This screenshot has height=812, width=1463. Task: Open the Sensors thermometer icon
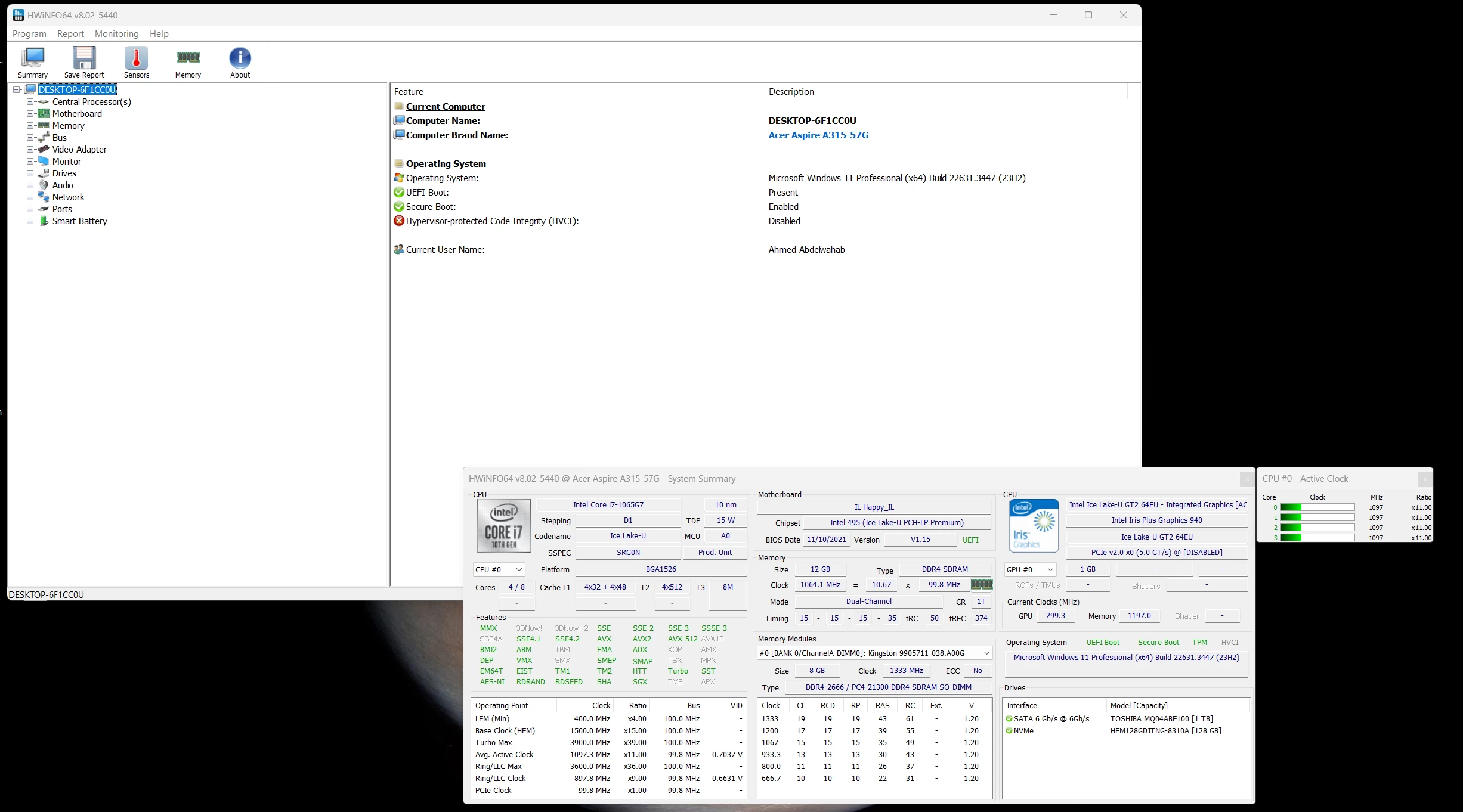(x=136, y=58)
